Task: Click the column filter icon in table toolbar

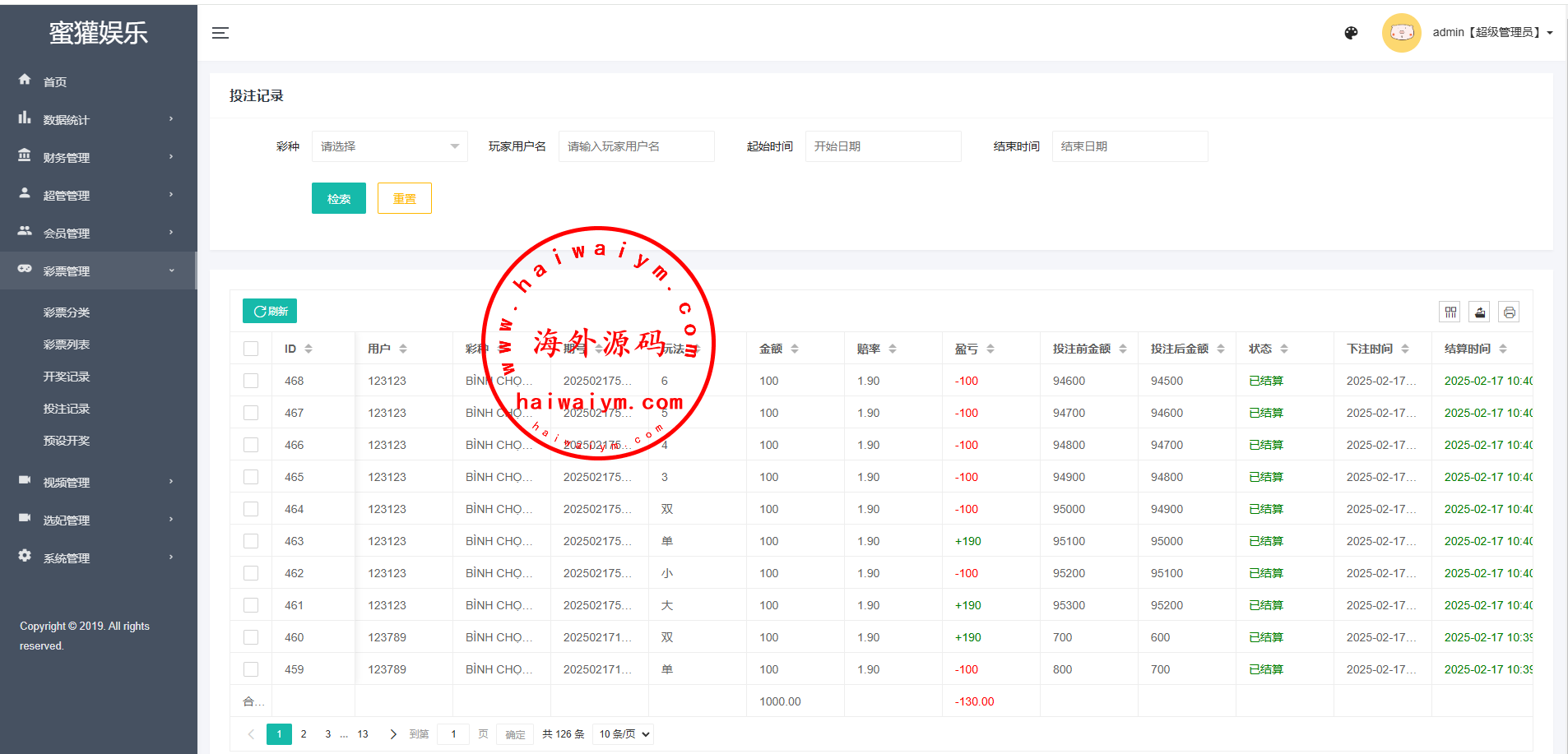Action: point(1450,312)
